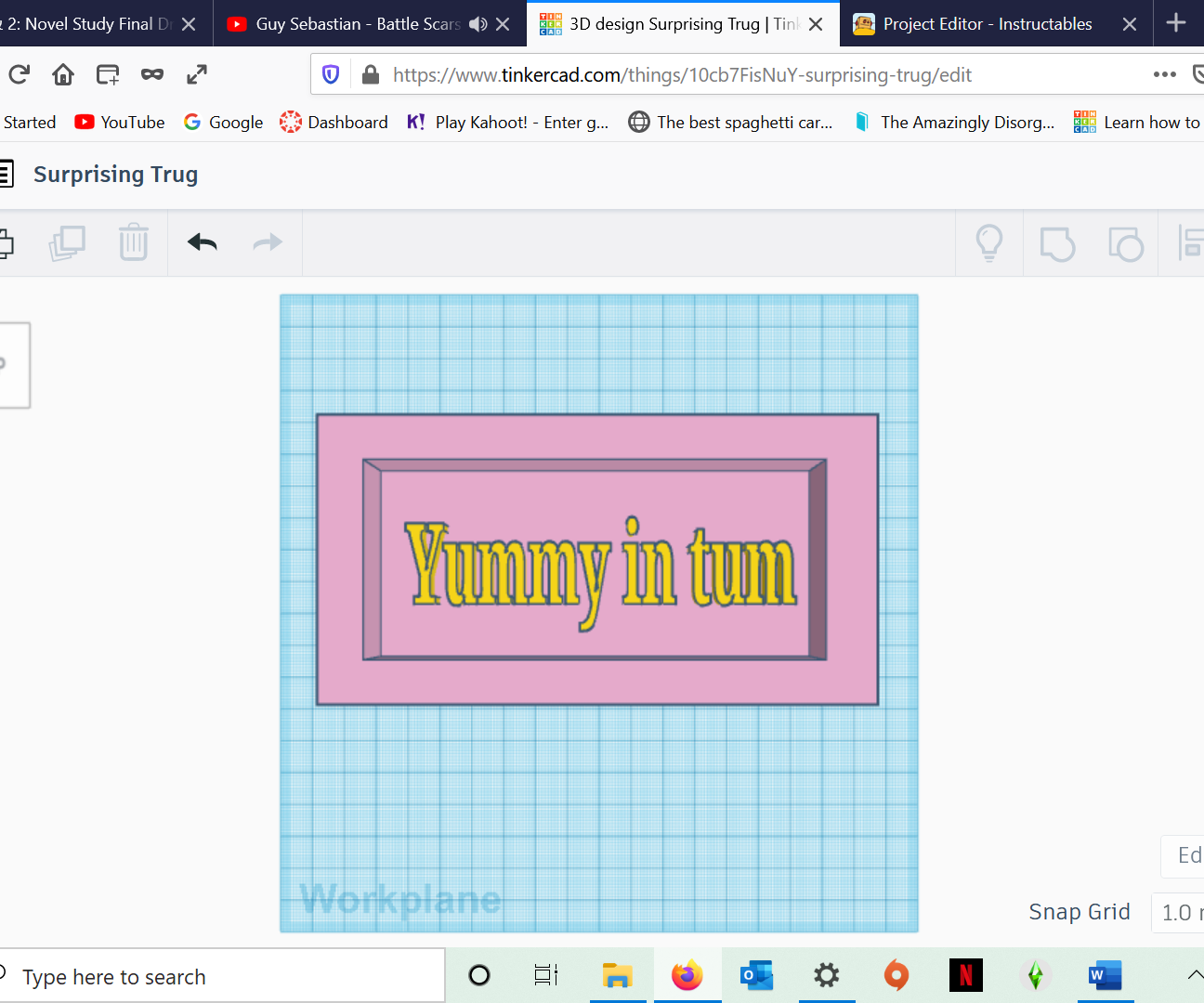The image size is (1204, 1003).
Task: Rename the Surprising Trug design title
Action: point(116,175)
